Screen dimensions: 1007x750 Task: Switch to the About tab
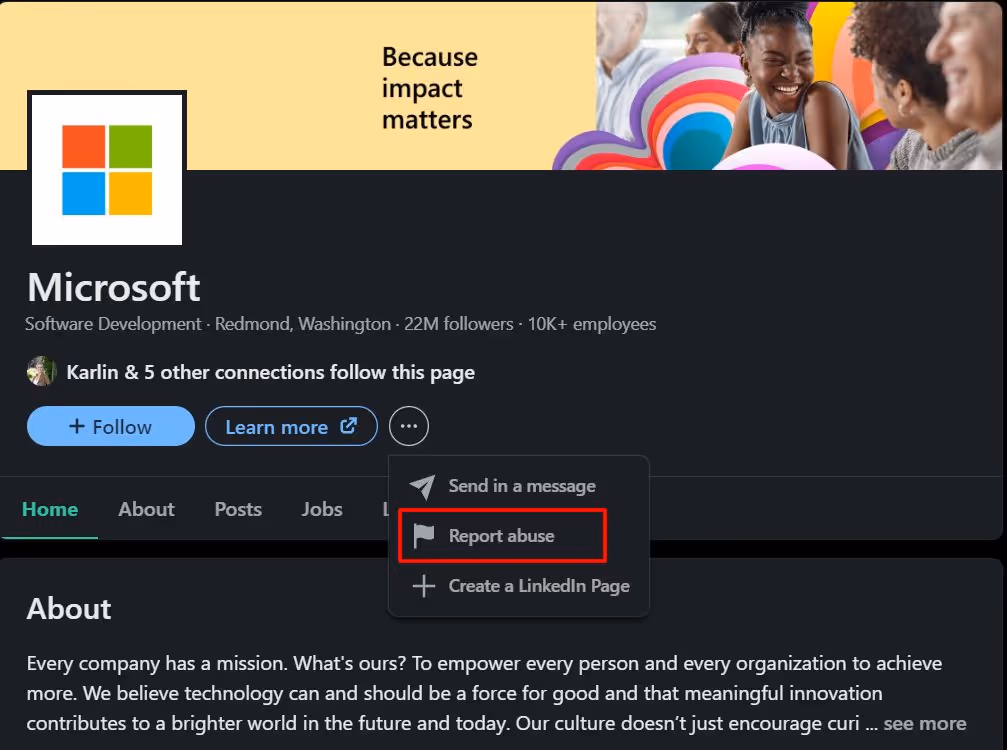pyautogui.click(x=146, y=509)
